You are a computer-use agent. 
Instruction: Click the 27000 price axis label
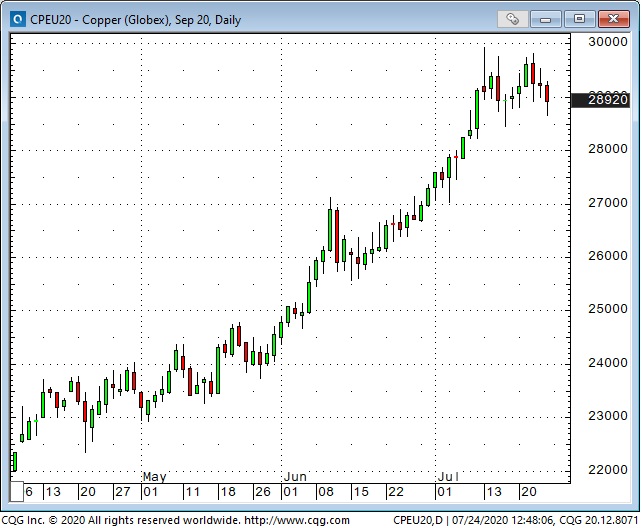608,203
